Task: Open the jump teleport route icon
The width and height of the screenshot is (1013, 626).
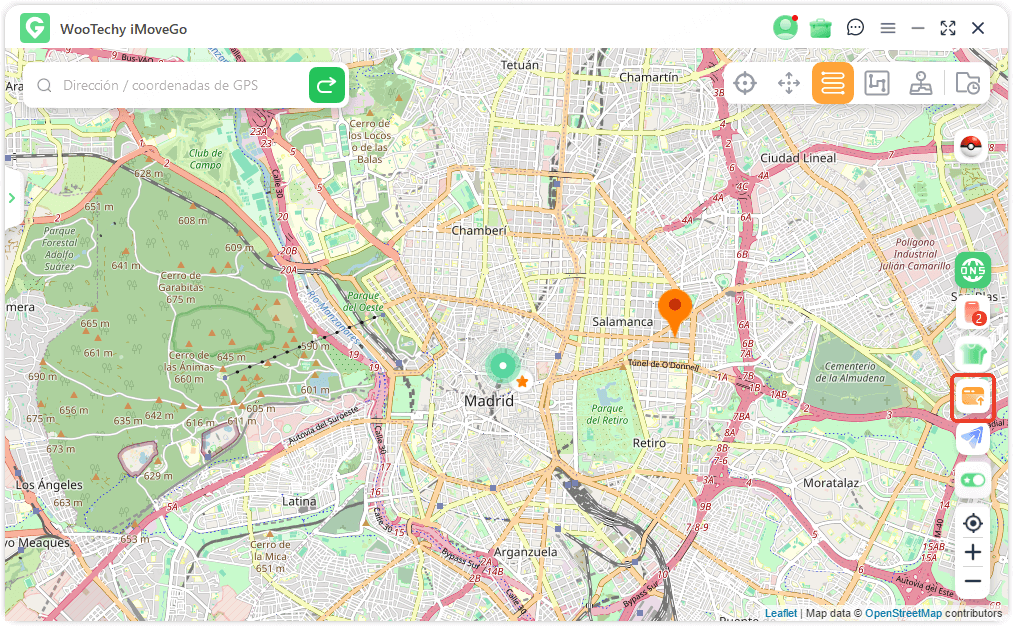Action: [x=877, y=84]
